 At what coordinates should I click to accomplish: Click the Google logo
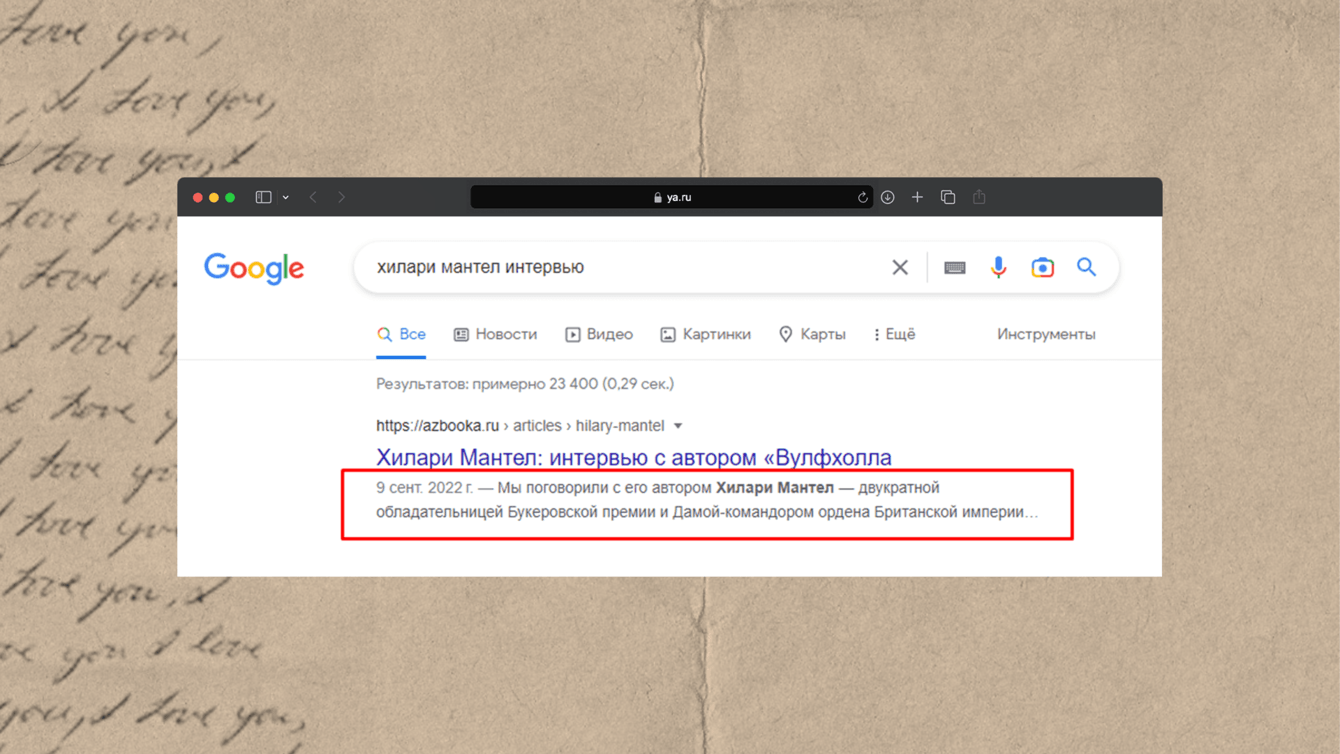pyautogui.click(x=254, y=268)
